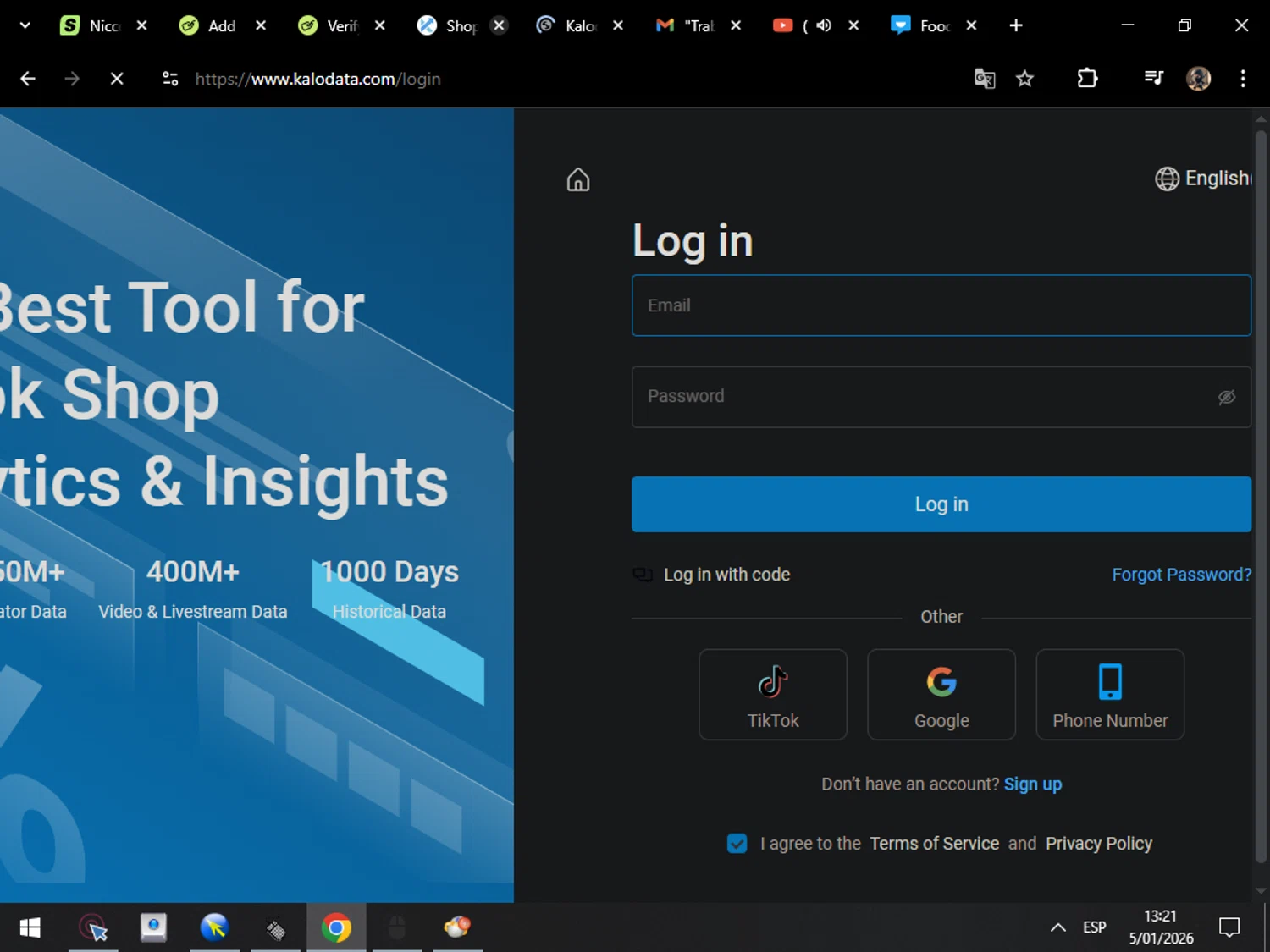This screenshot has height=952, width=1270.
Task: Bookmark this page with star icon
Action: pyautogui.click(x=1024, y=79)
